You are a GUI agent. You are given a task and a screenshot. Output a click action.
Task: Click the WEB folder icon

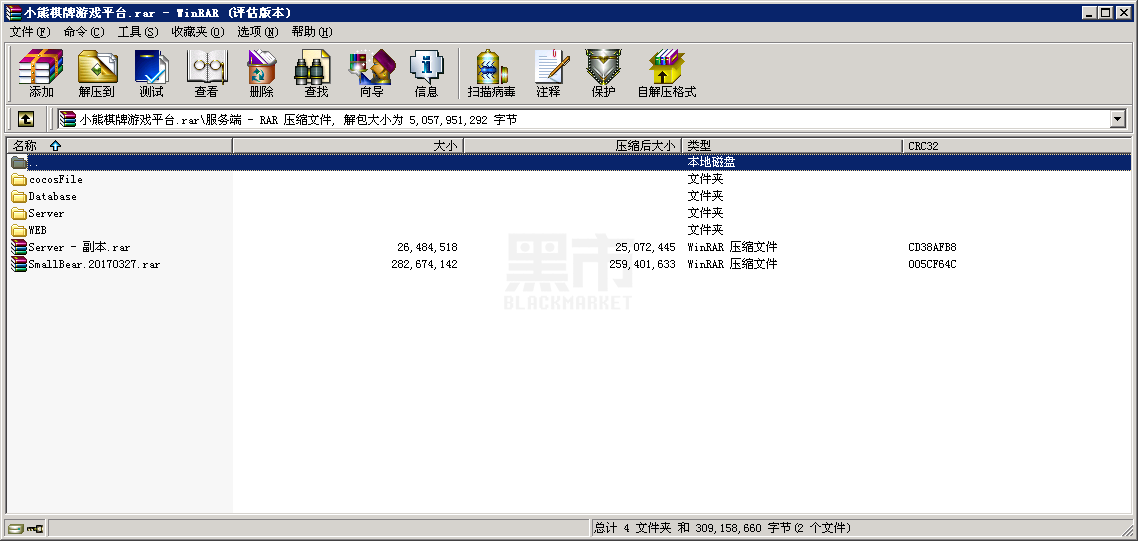19,230
